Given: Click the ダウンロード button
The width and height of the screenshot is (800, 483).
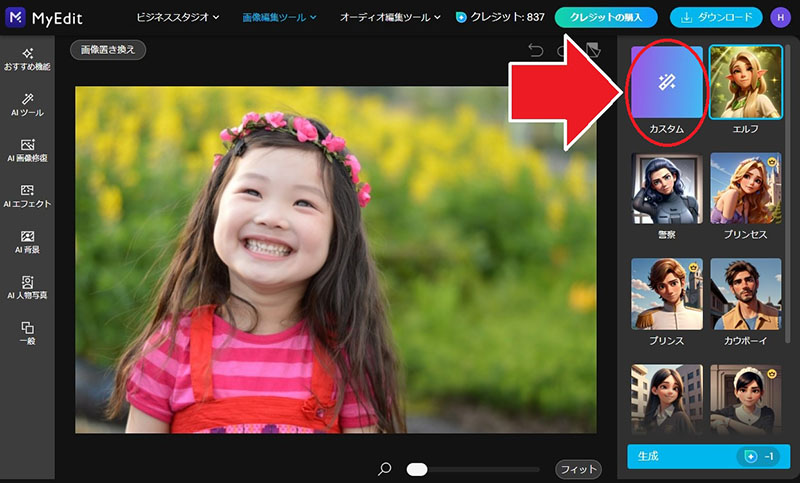Looking at the screenshot, I should pos(716,17).
